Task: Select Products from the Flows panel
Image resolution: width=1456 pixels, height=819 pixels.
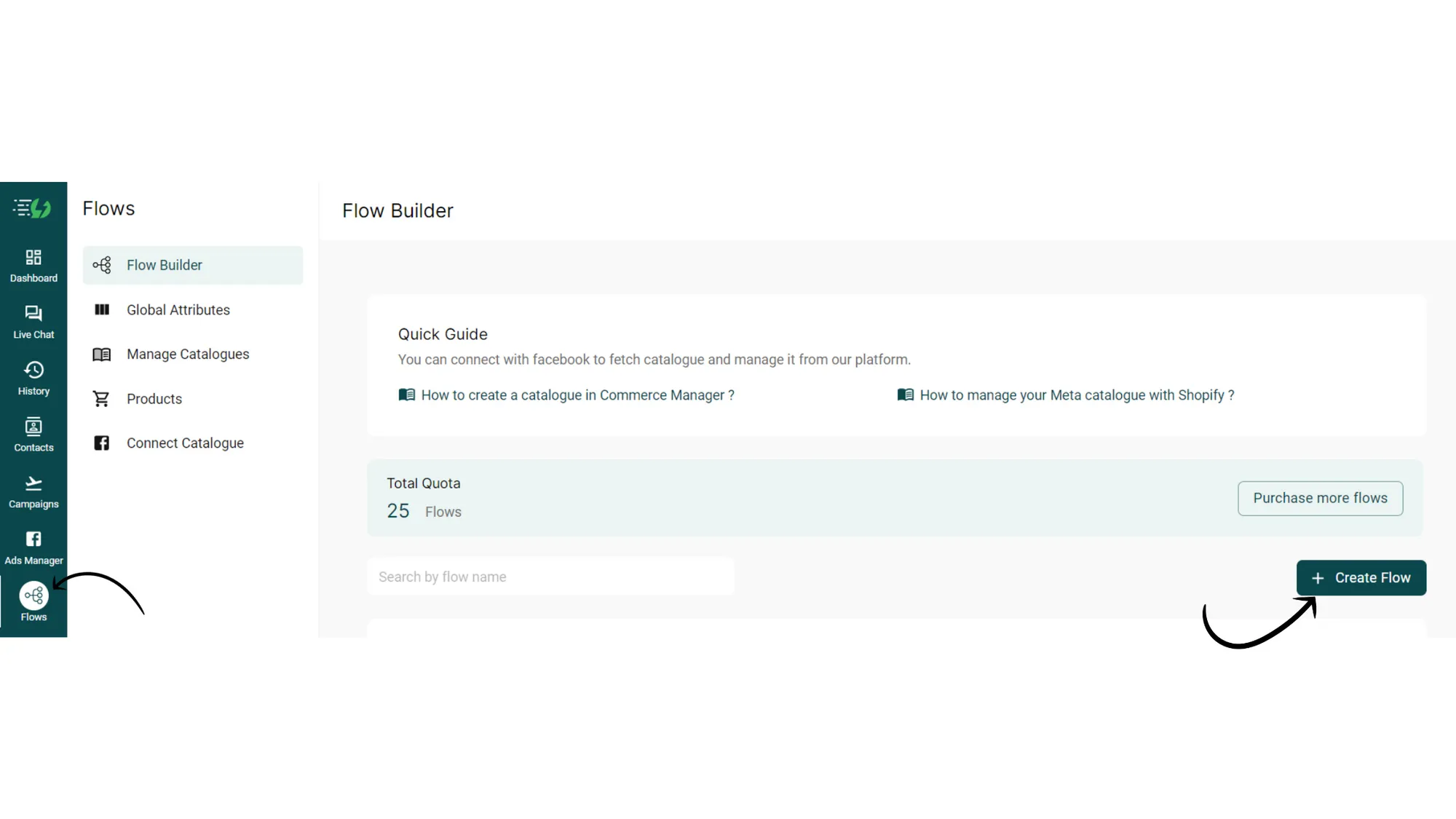Action: [x=154, y=398]
